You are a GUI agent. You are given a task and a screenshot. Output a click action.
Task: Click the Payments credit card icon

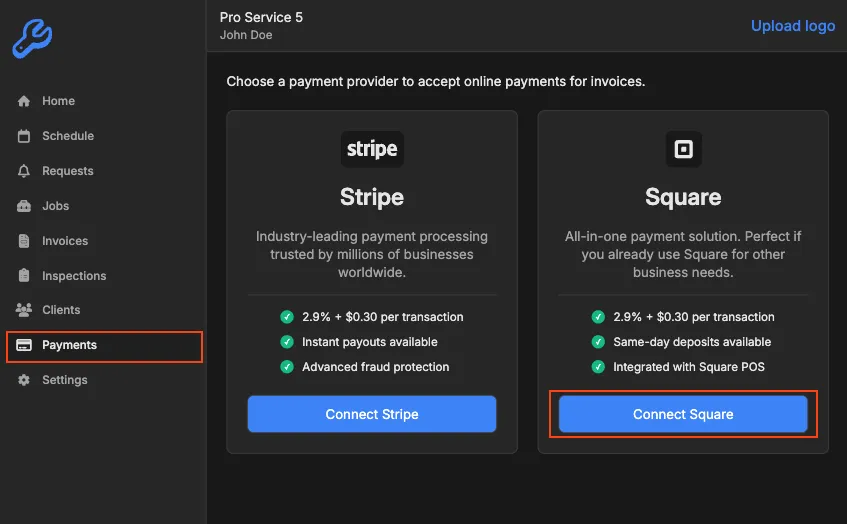[24, 345]
